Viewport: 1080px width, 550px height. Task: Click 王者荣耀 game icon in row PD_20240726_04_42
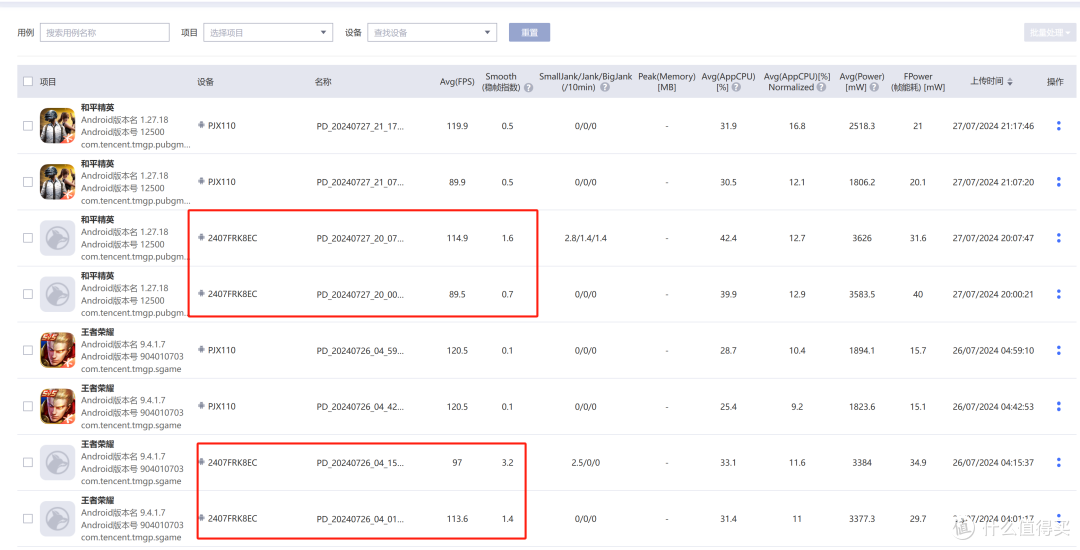[57, 406]
